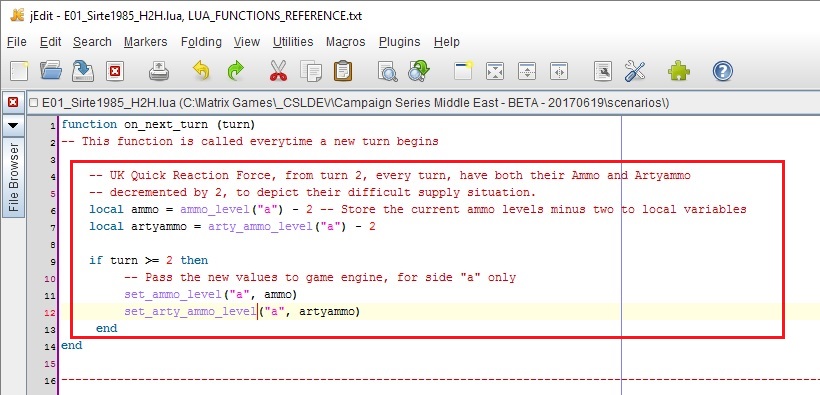This screenshot has height=395, width=820.
Task: Open the Search menu
Action: pyautogui.click(x=92, y=42)
